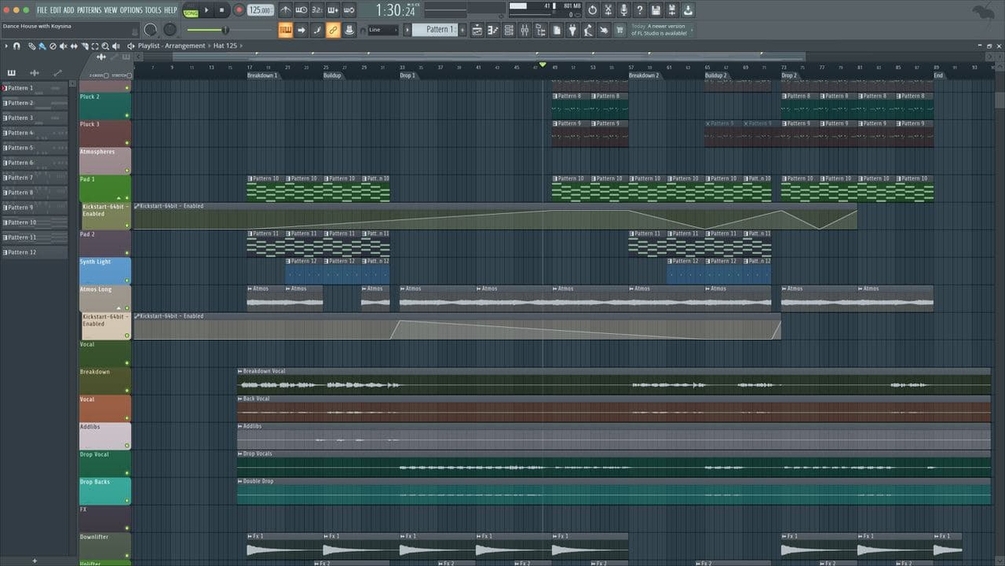1005x566 pixels.
Task: Jump to the Drop 2 timeline marker
Action: point(789,76)
